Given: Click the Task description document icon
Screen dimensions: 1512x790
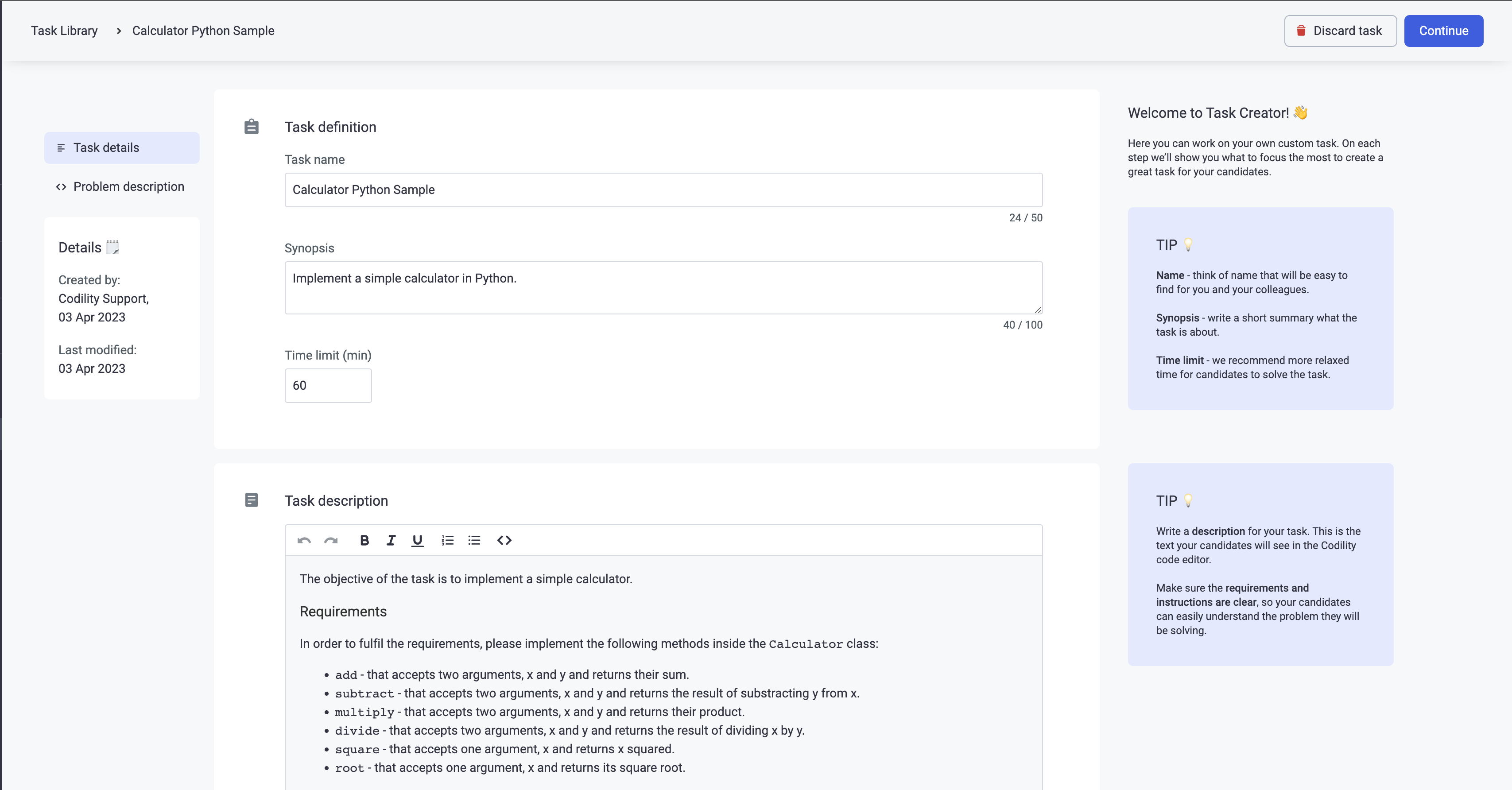Looking at the screenshot, I should coord(251,500).
